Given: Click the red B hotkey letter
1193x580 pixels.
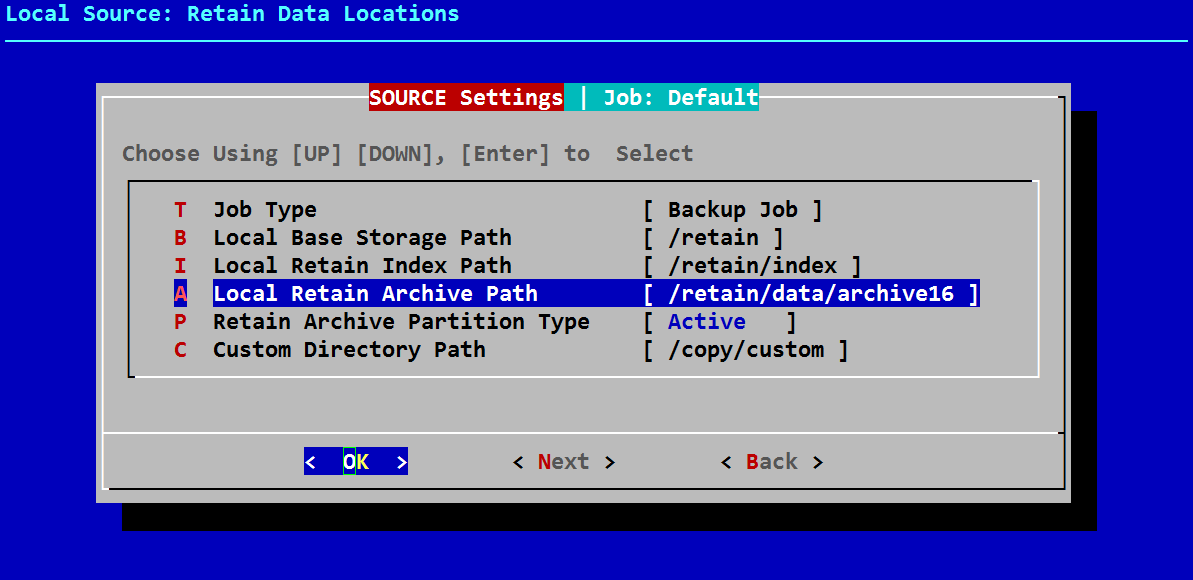Looking at the screenshot, I should pyautogui.click(x=180, y=238).
